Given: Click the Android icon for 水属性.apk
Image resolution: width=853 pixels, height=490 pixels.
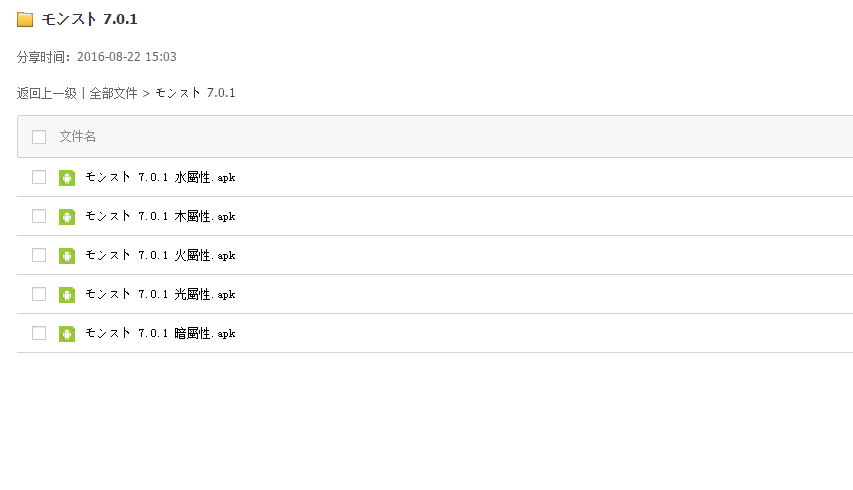Looking at the screenshot, I should pos(67,178).
